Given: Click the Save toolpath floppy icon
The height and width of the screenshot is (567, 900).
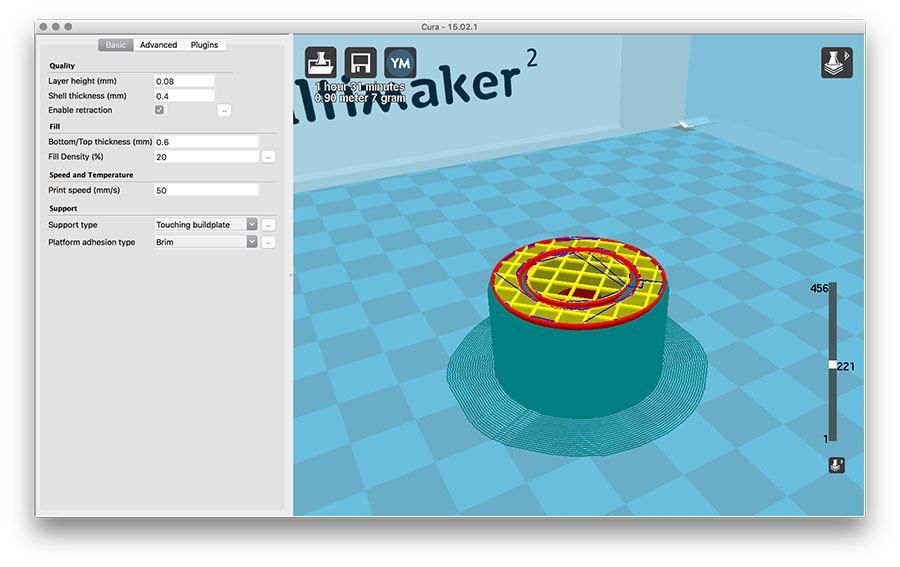Looking at the screenshot, I should (360, 62).
